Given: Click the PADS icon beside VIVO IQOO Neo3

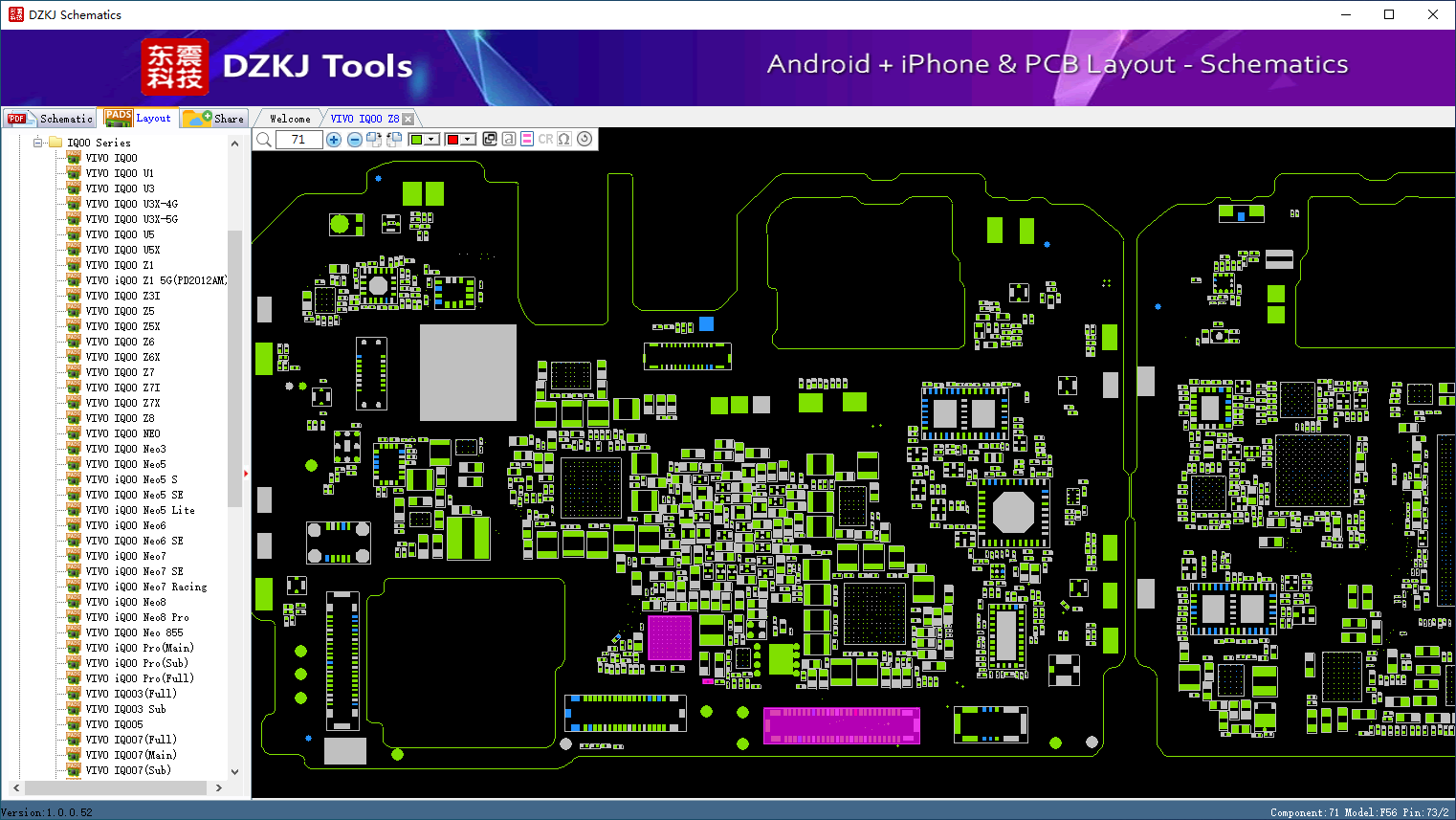Looking at the screenshot, I should (74, 449).
